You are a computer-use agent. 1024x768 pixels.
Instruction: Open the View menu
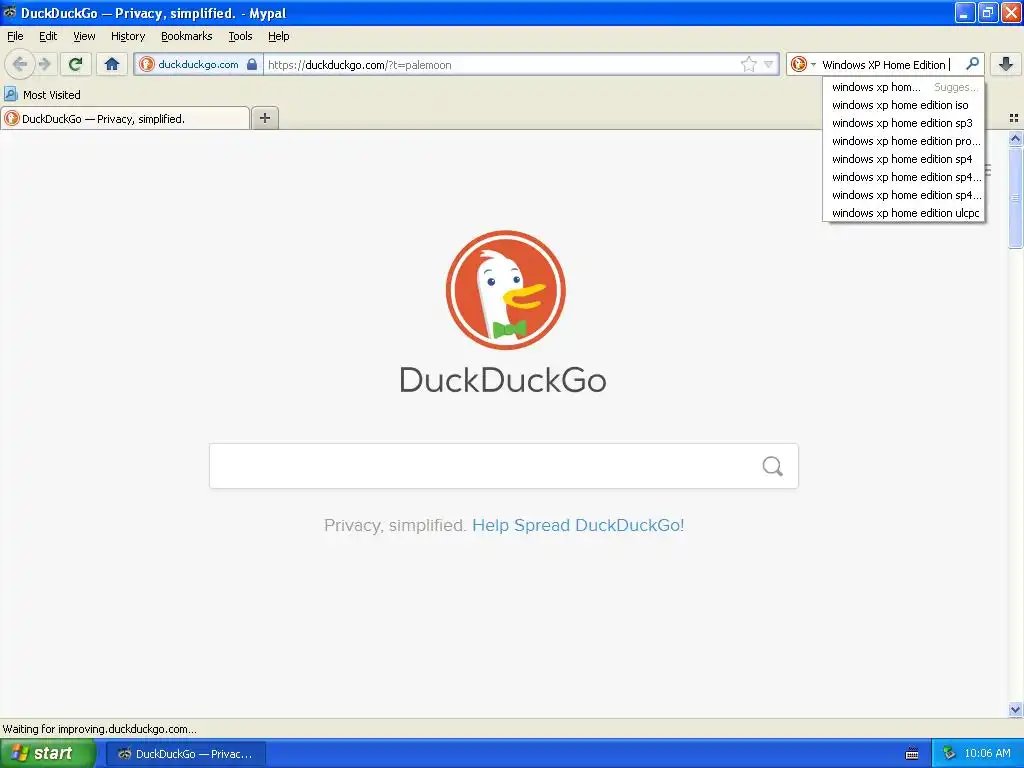pyautogui.click(x=84, y=36)
